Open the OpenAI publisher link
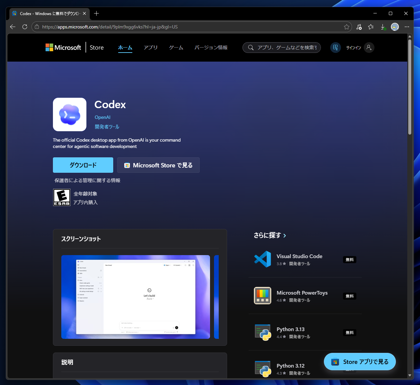Image resolution: width=420 pixels, height=385 pixels. tap(102, 117)
